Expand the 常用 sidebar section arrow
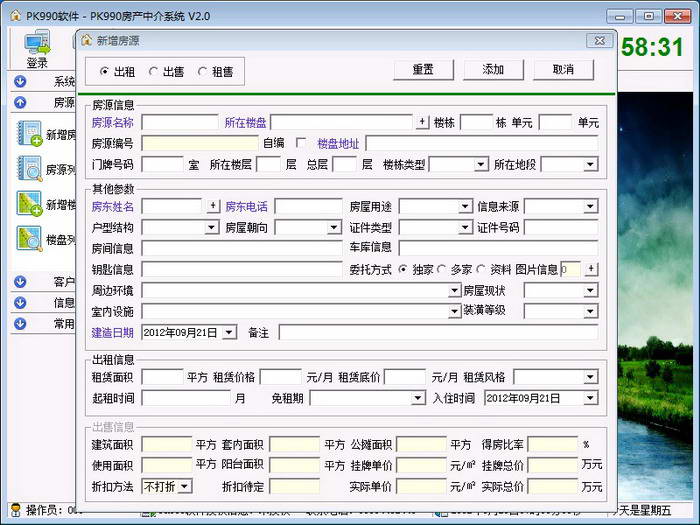700x525 pixels. pos(20,324)
